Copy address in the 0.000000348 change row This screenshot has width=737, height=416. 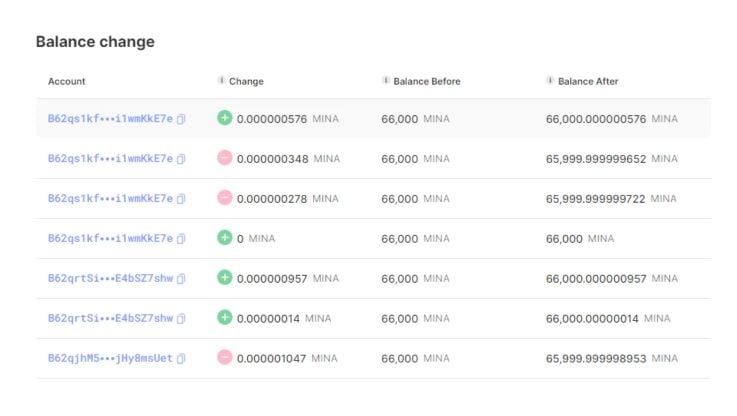click(181, 159)
